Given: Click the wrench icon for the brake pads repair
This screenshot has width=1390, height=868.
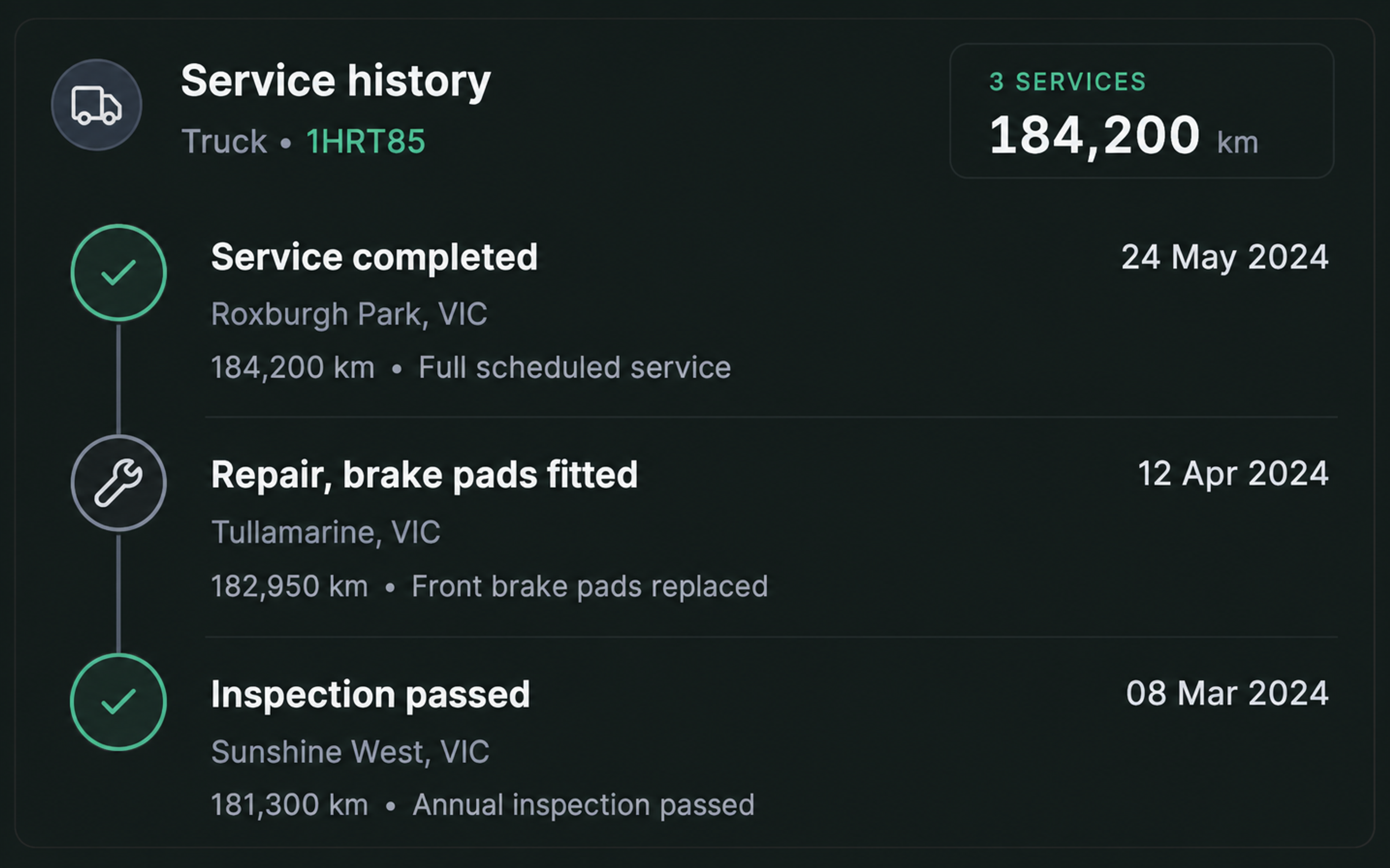Looking at the screenshot, I should click(x=119, y=483).
